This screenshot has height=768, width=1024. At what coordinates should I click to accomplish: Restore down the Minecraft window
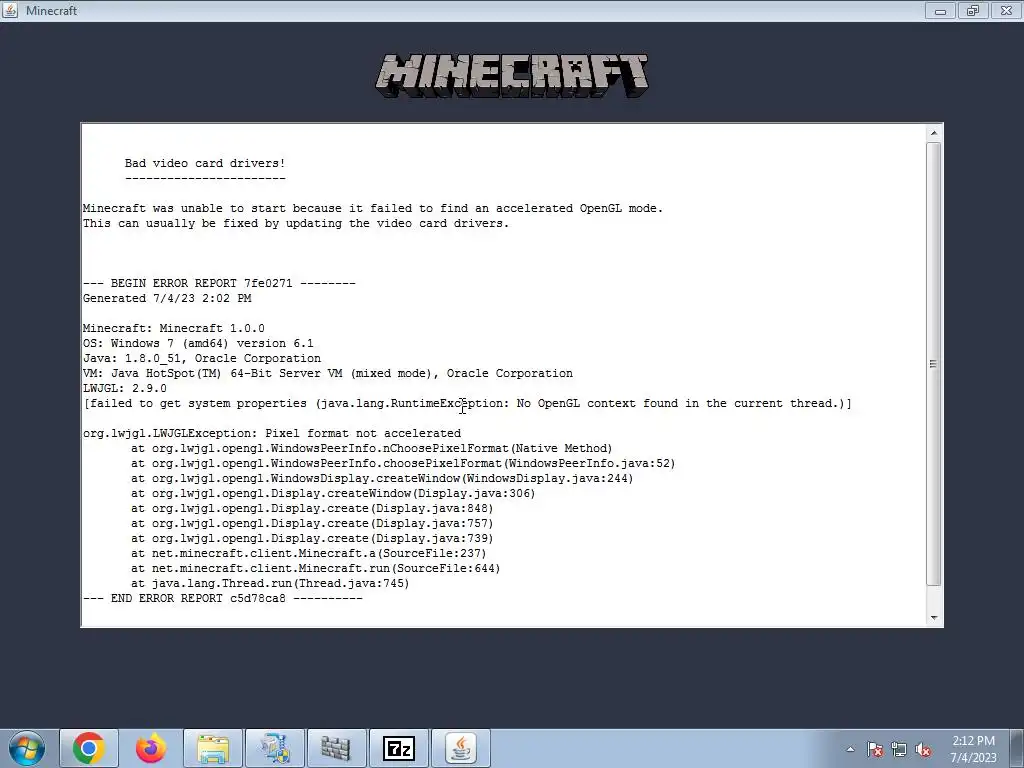(x=973, y=11)
